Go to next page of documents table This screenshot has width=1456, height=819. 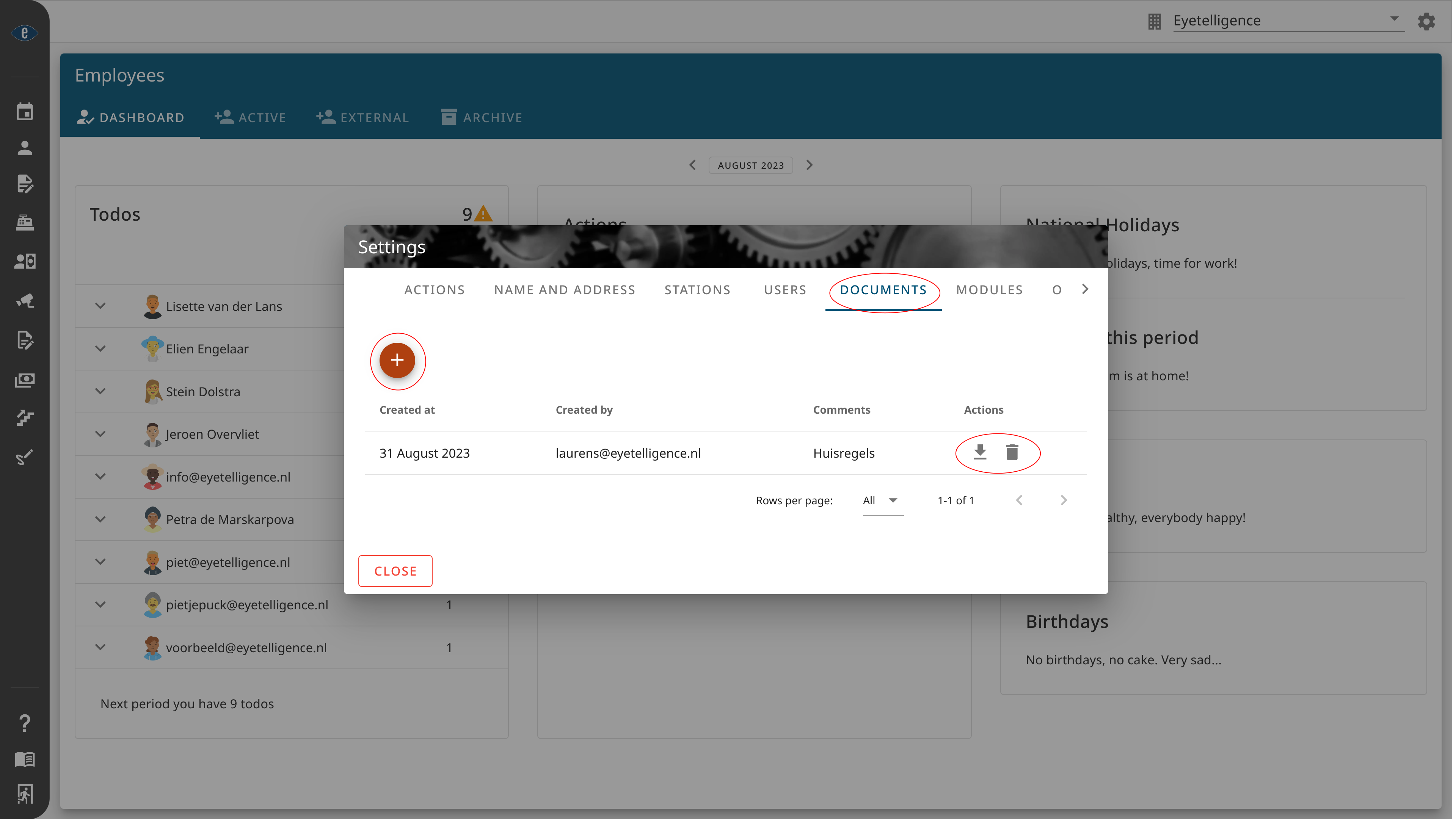1064,500
